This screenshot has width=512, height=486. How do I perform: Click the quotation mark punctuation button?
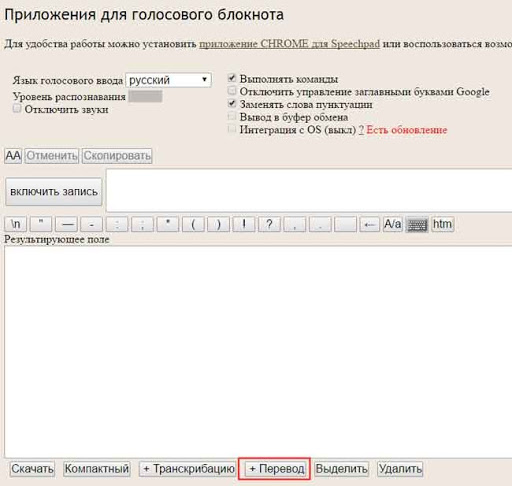41,224
